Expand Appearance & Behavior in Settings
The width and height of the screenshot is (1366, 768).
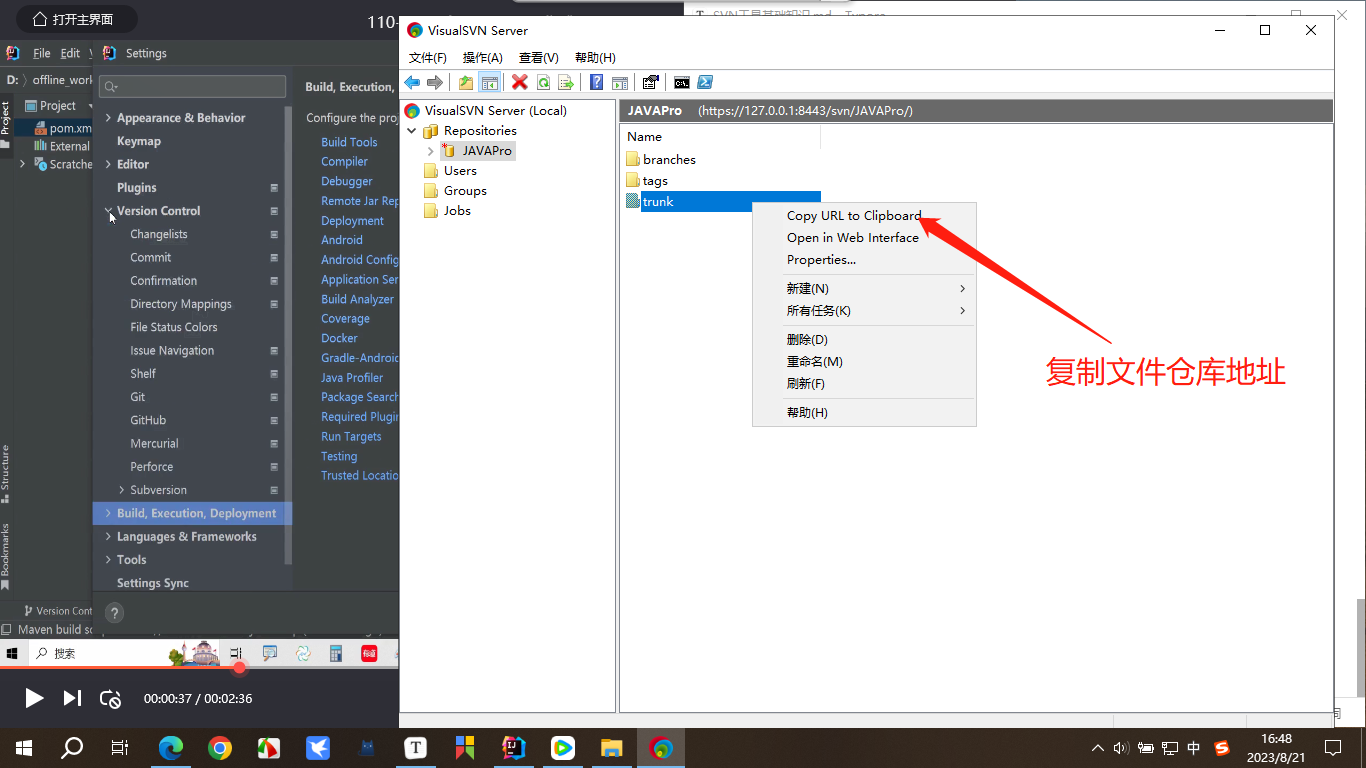coord(108,118)
